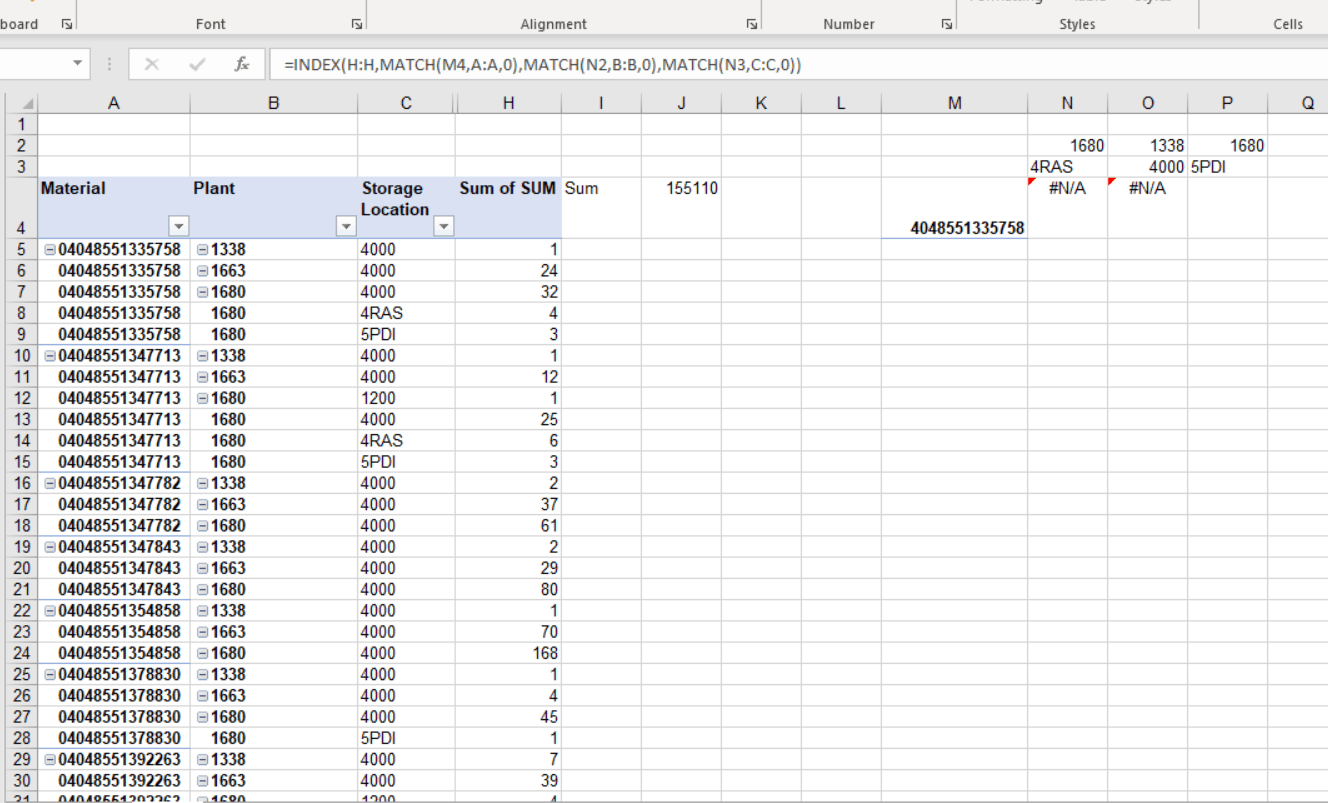
Task: Select the #N/A cell in column O
Action: [1147, 208]
